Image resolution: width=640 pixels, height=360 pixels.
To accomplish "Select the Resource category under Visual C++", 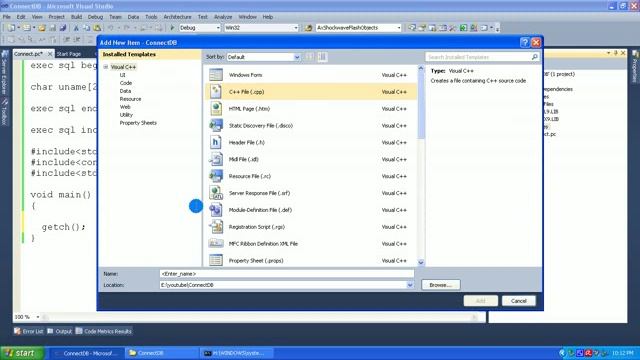I will [x=130, y=99].
